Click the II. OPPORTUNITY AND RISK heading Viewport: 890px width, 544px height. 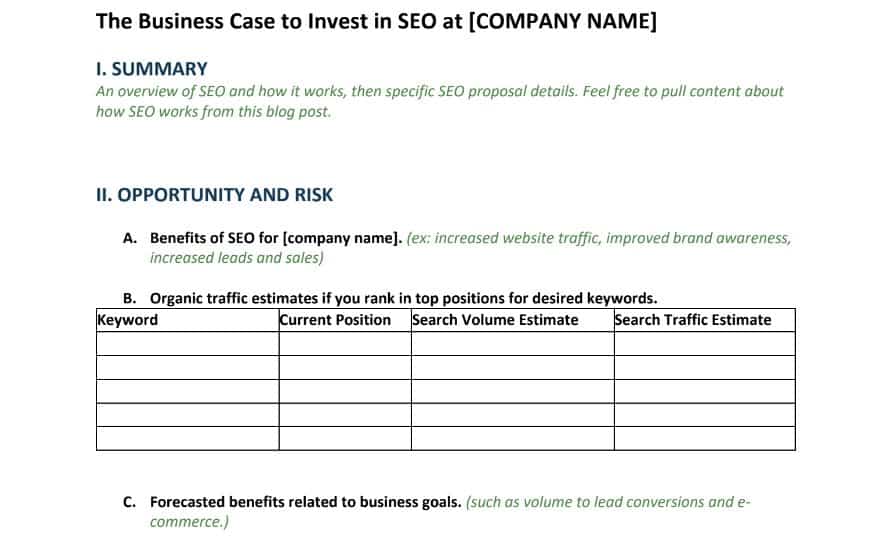tap(214, 195)
